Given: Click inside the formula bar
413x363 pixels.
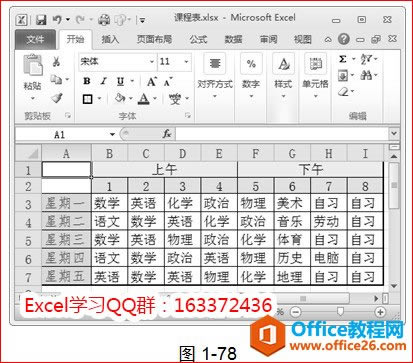Looking at the screenshot, I should coord(282,134).
